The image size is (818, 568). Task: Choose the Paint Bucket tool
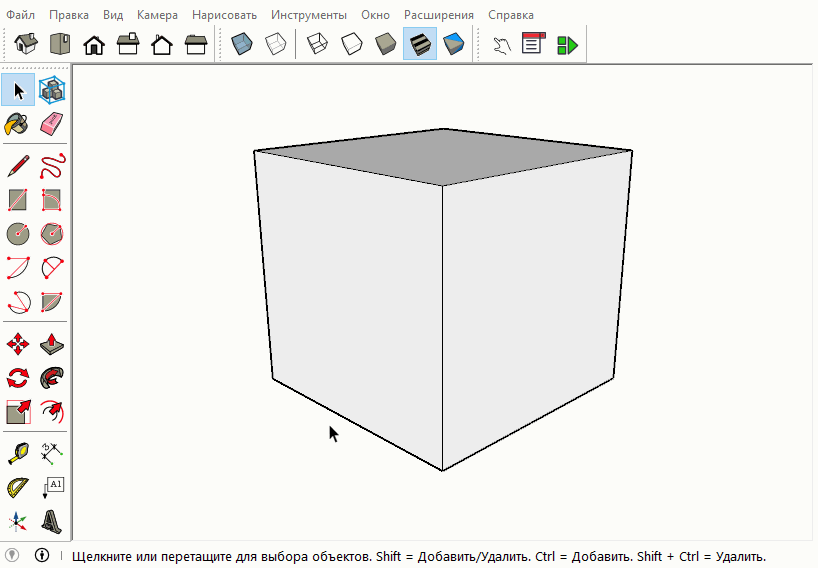(x=17, y=124)
